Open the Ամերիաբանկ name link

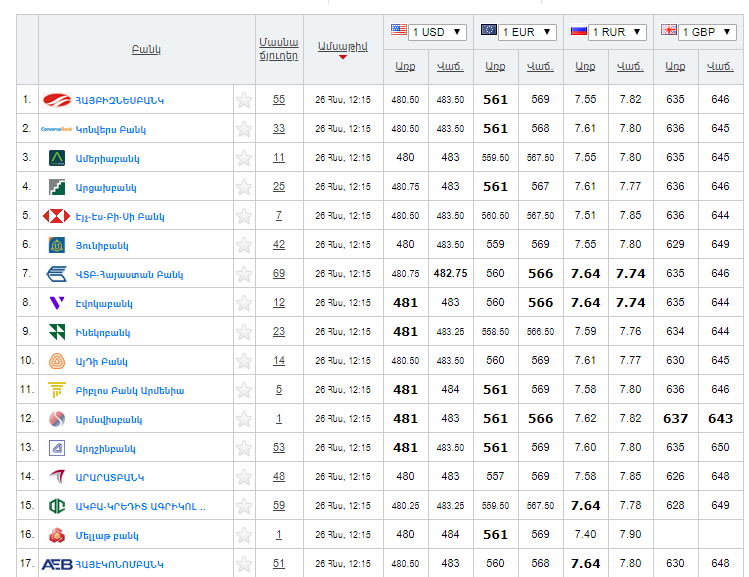[x=107, y=159]
